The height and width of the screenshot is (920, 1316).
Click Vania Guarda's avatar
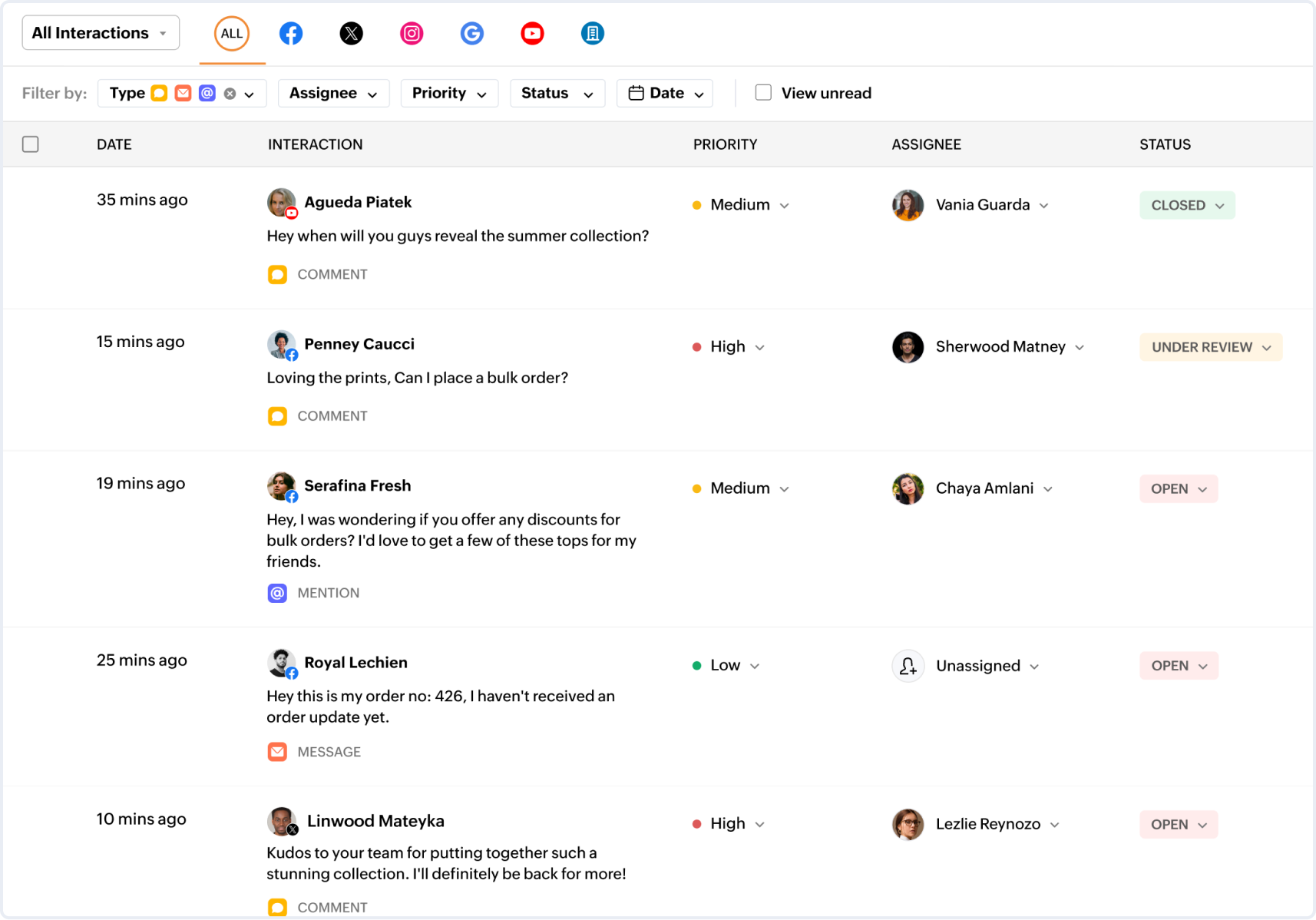coord(908,205)
